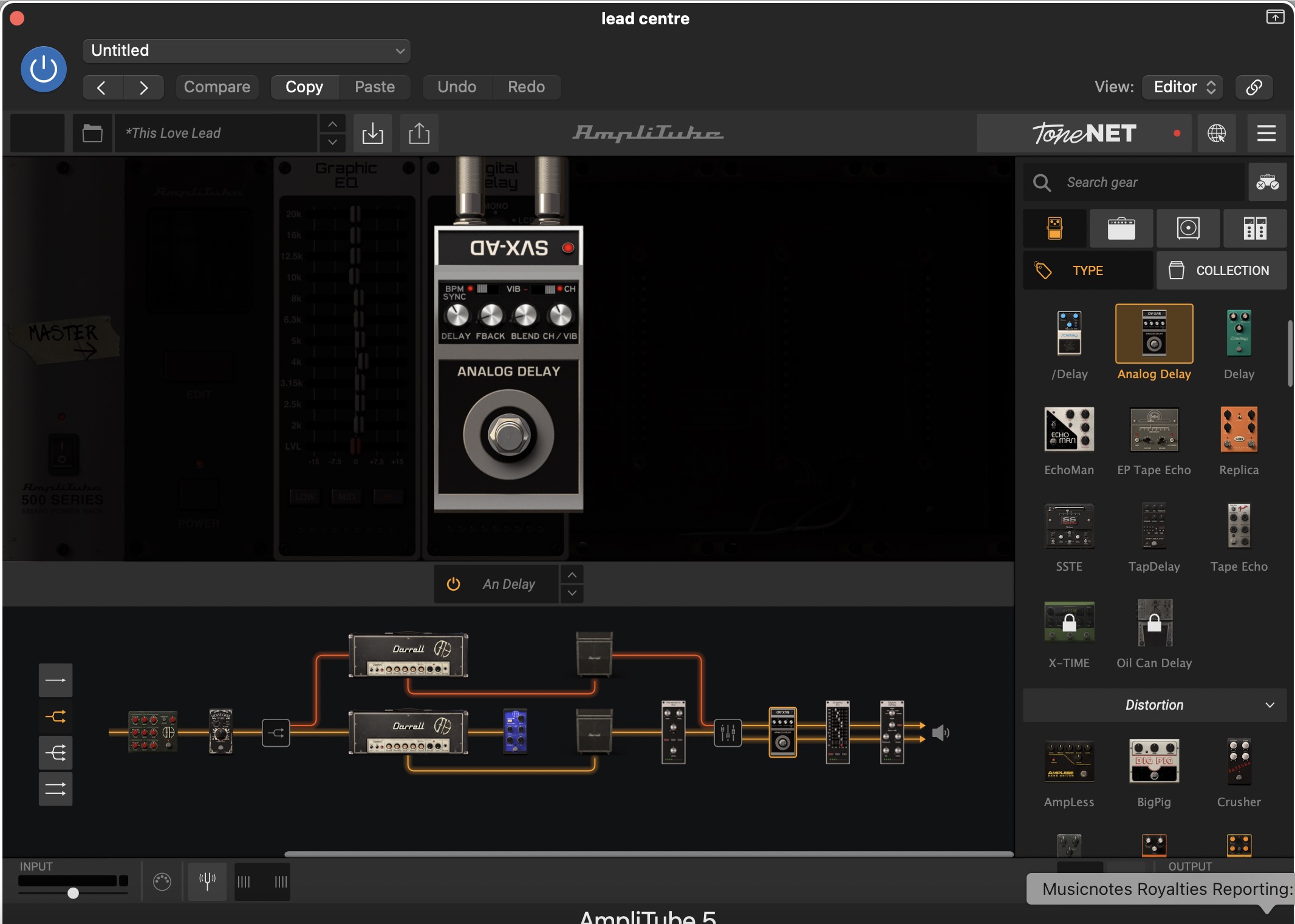Click the link chain icon
This screenshot has width=1295, height=924.
1254,87
